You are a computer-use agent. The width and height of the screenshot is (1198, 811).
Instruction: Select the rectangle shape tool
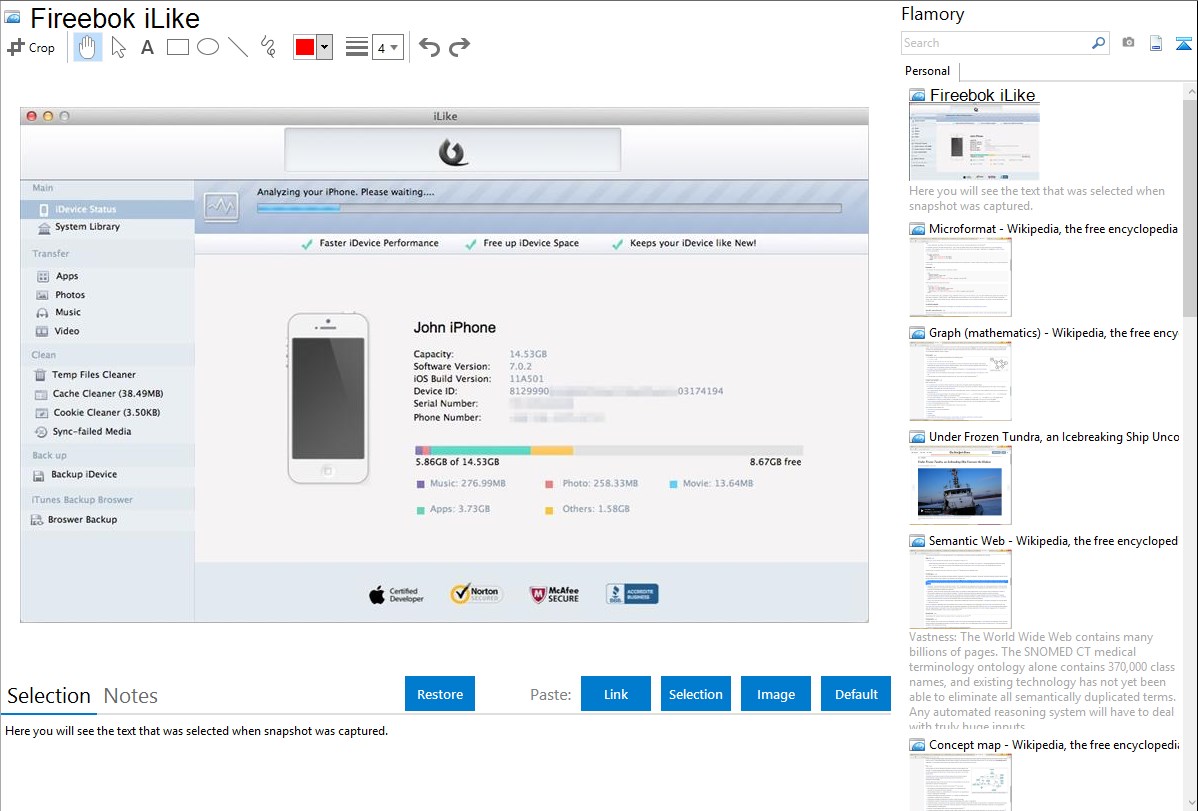tap(177, 47)
